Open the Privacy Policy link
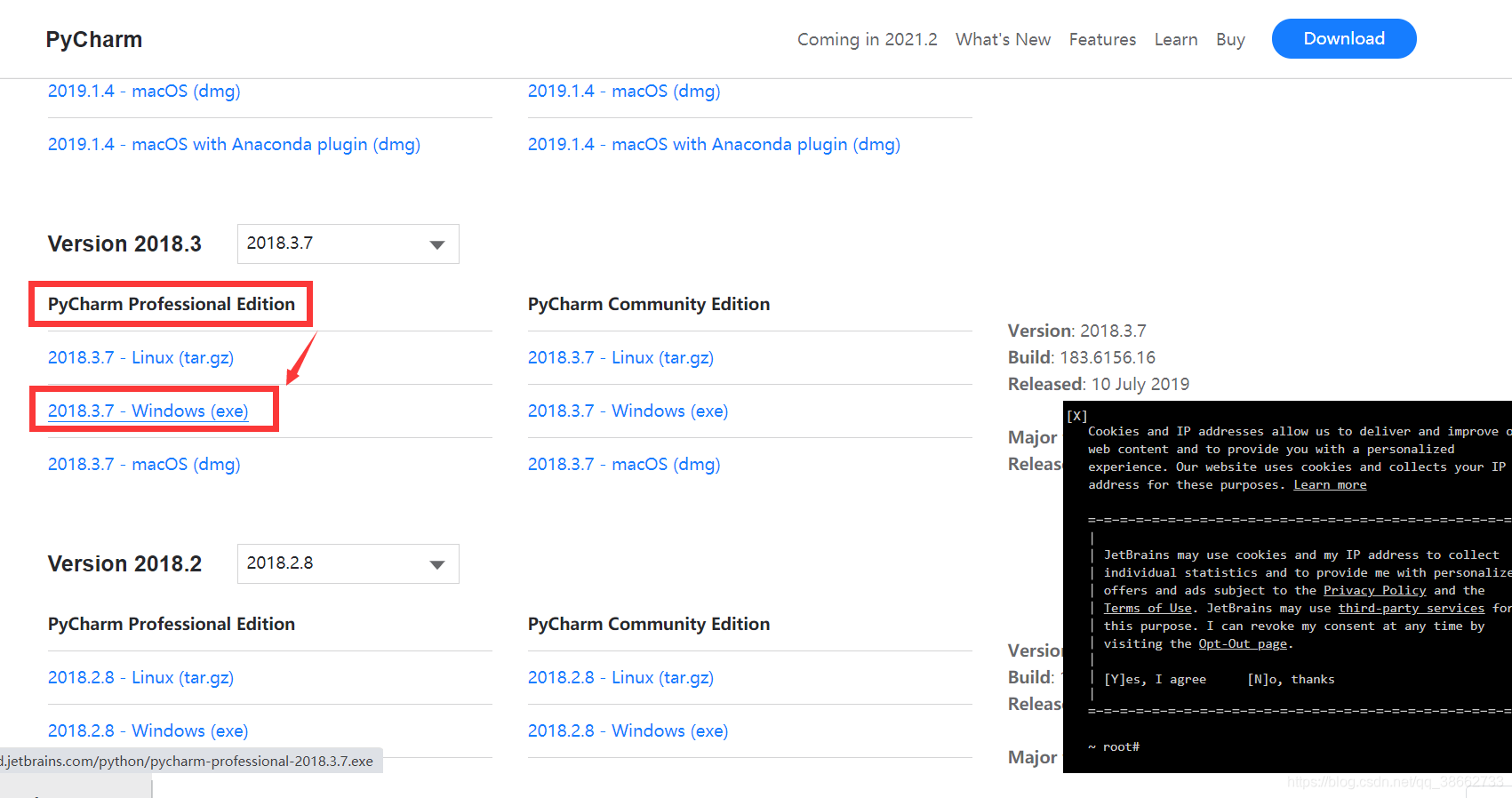1512x798 pixels. click(x=1374, y=590)
